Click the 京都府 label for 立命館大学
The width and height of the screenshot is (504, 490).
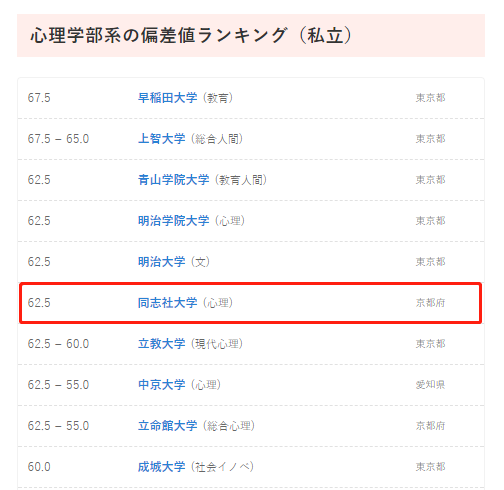pos(430,426)
